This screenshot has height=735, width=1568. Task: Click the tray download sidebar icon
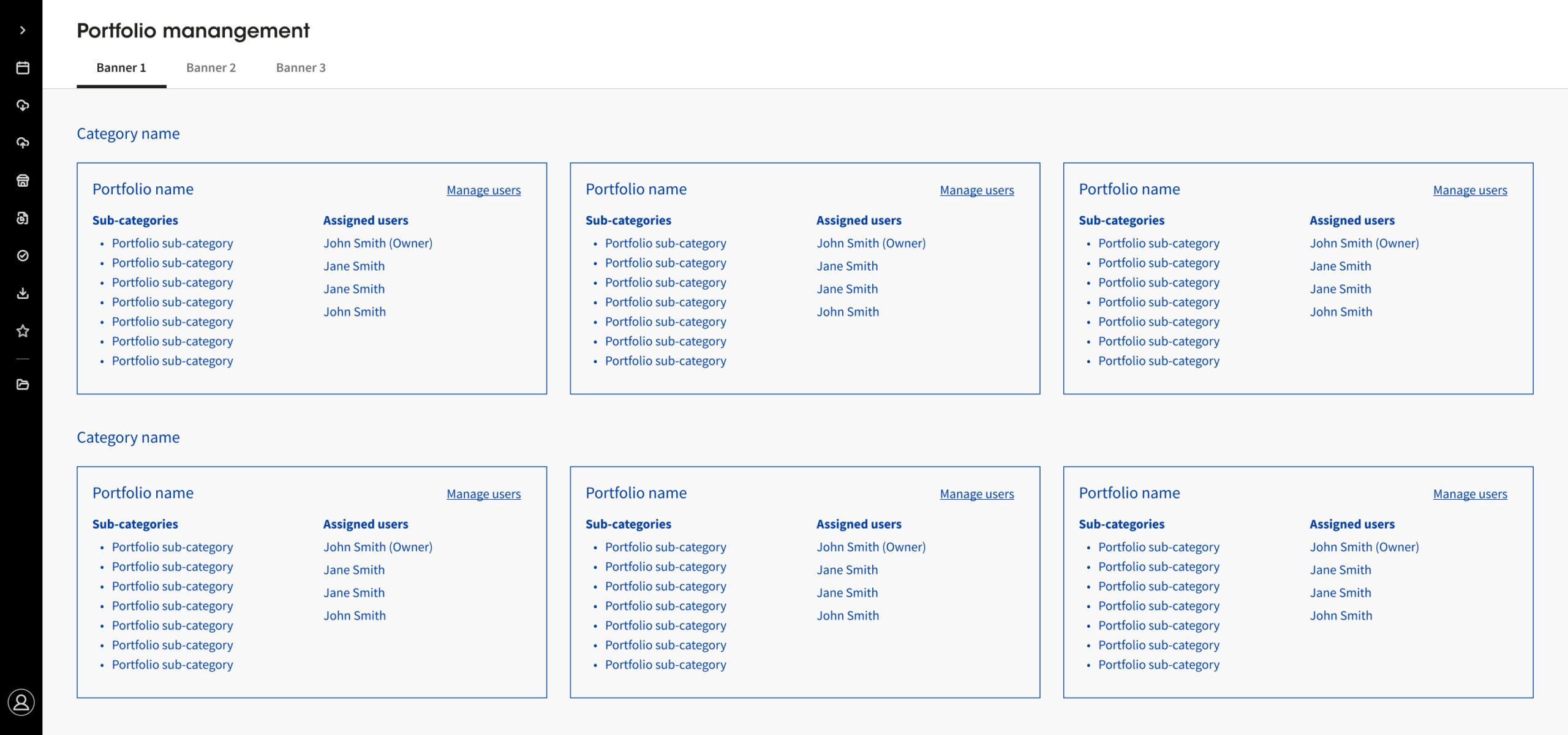pyautogui.click(x=23, y=293)
